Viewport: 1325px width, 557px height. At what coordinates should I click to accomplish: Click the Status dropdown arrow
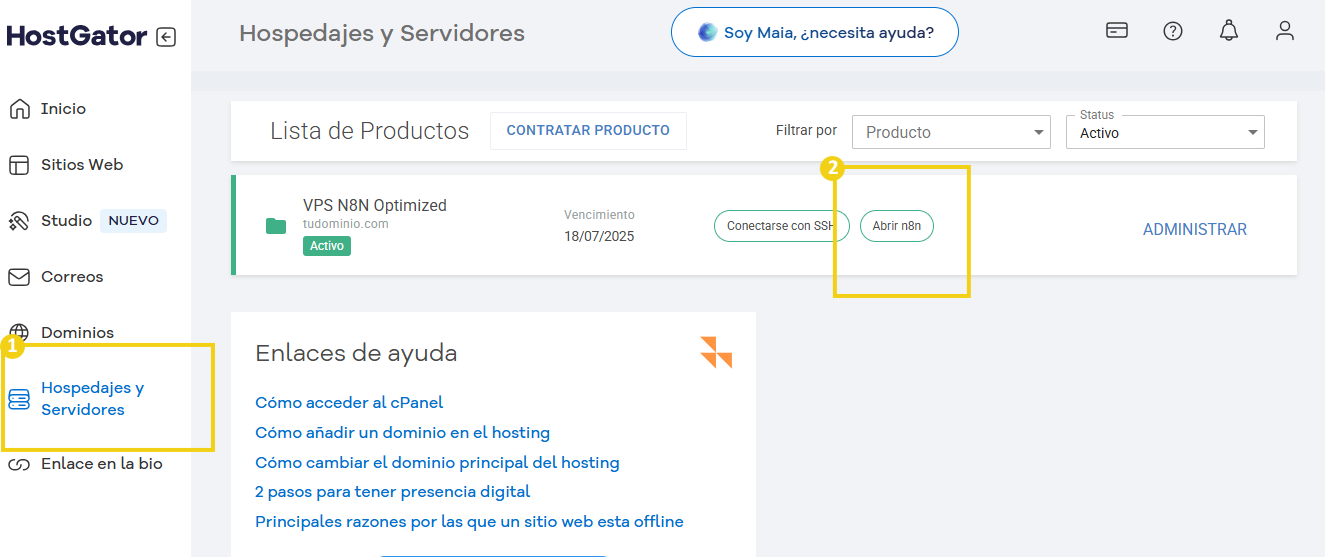(x=1251, y=133)
